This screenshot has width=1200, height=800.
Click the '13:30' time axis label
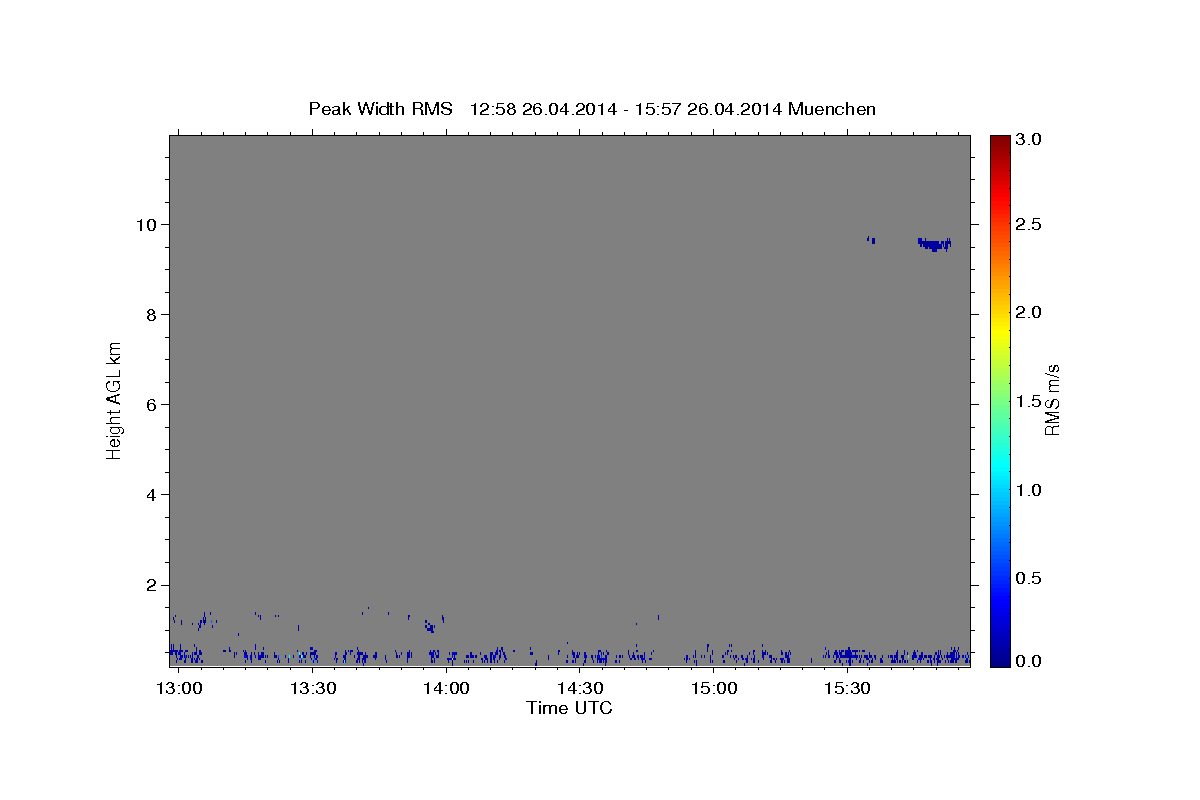pos(313,688)
